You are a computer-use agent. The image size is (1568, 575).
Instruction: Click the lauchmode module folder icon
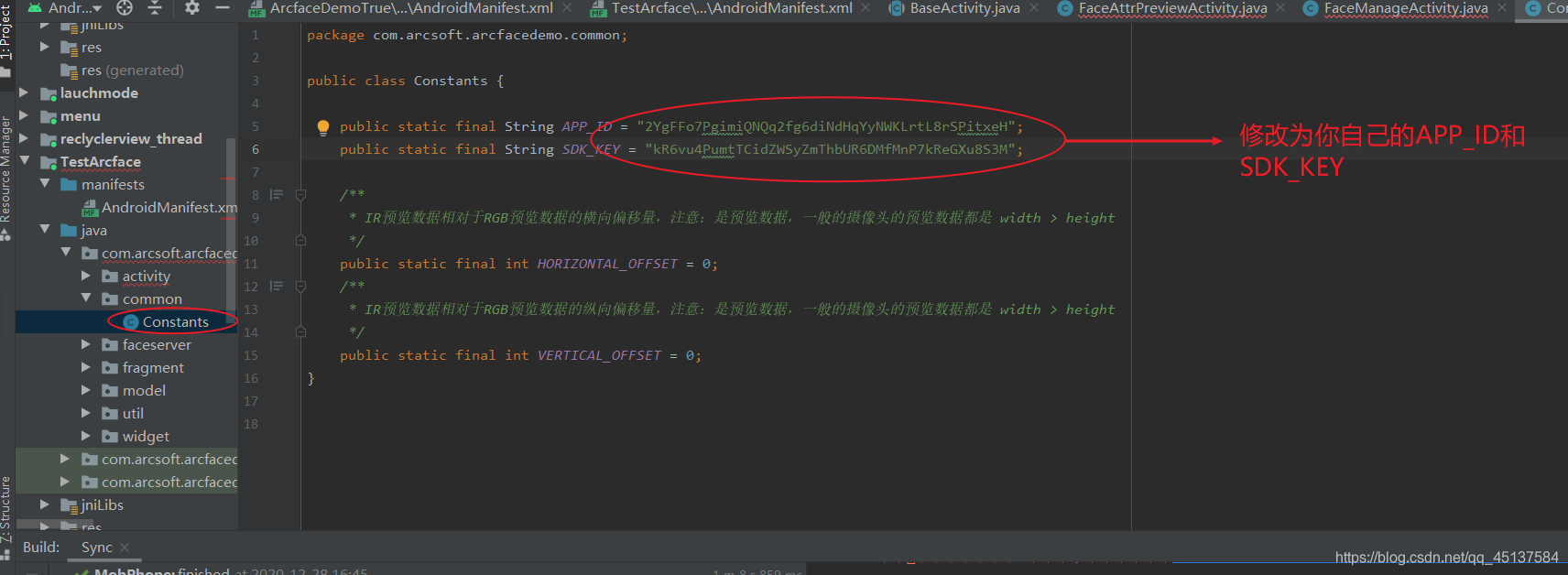click(x=49, y=93)
